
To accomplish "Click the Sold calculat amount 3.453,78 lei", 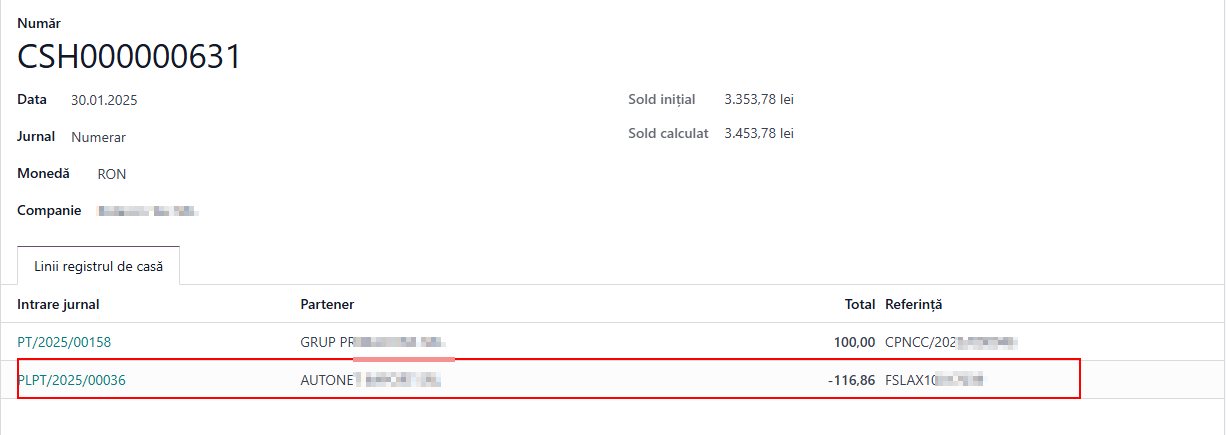I will point(759,133).
